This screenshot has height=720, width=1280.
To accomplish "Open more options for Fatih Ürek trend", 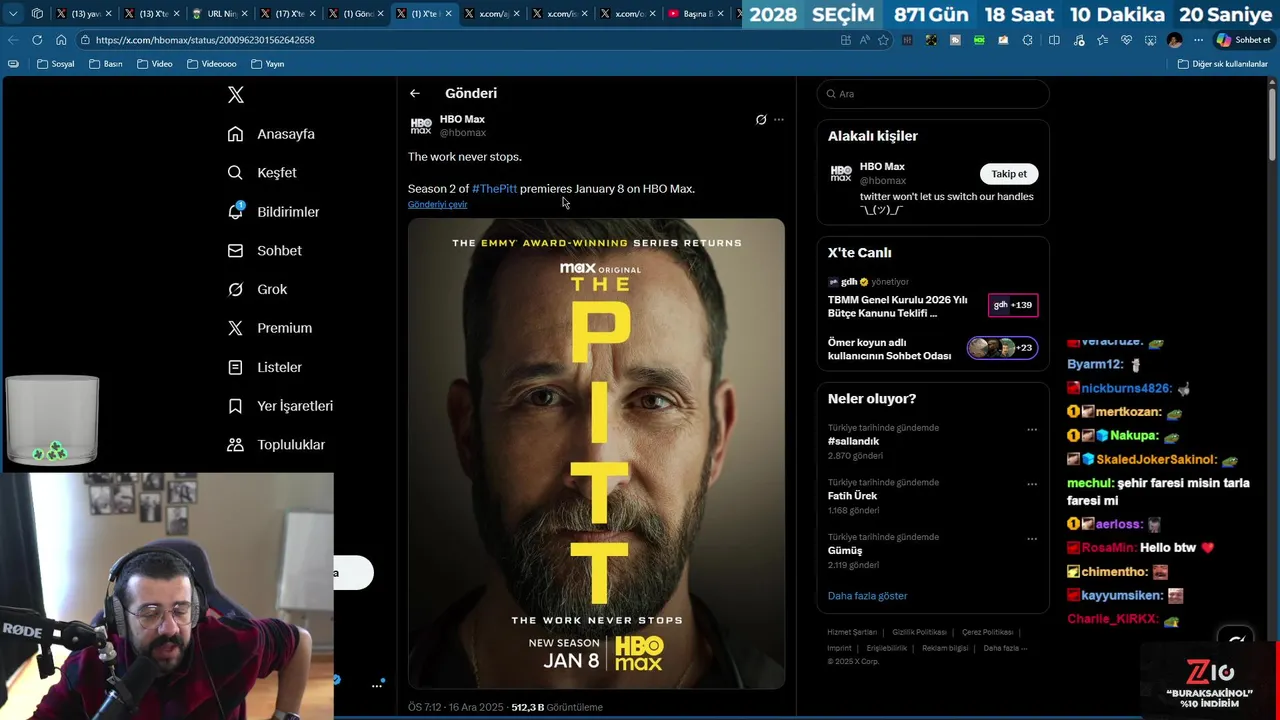I will [1032, 484].
